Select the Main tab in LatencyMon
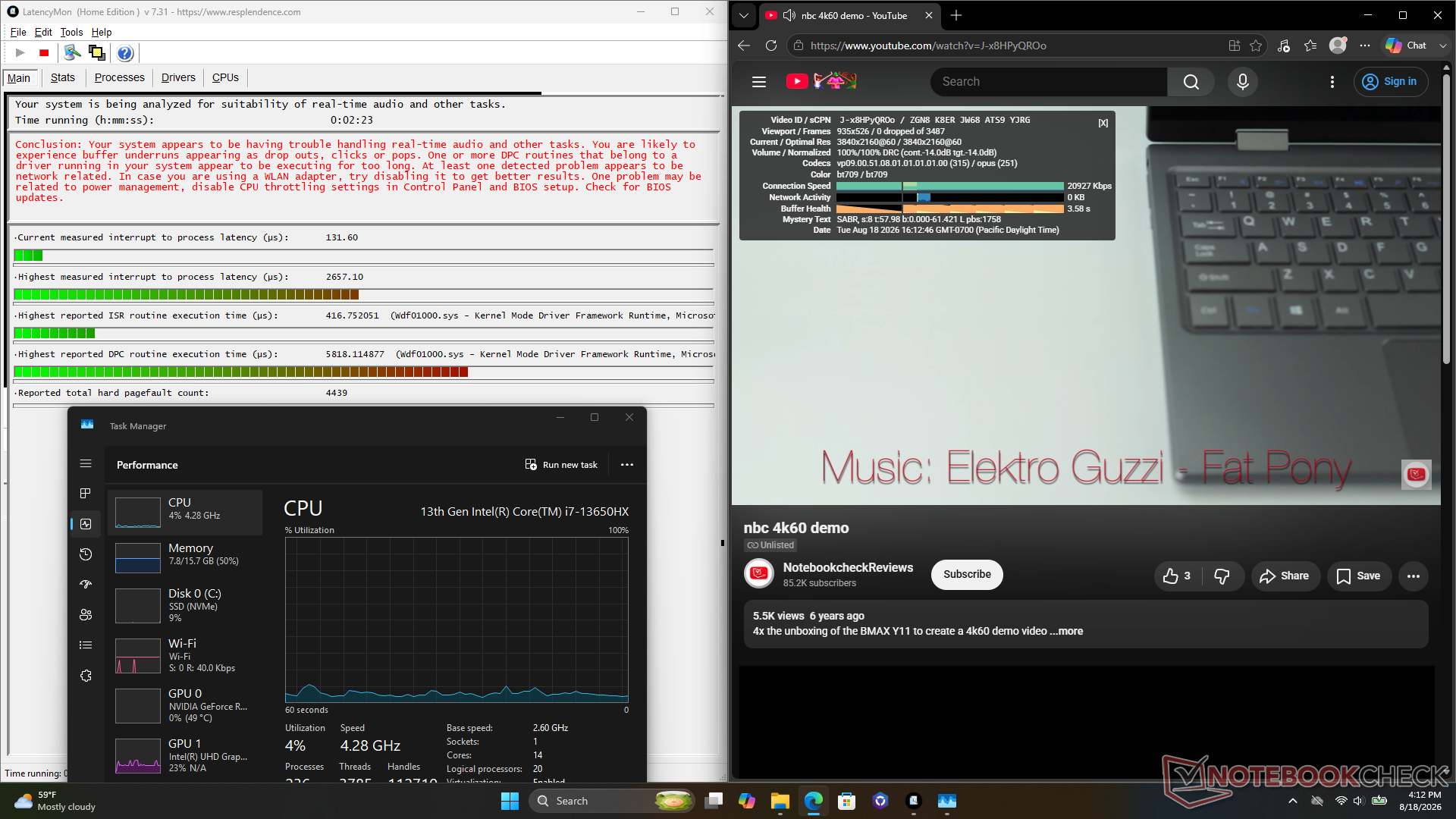The width and height of the screenshot is (1456, 819). coord(19,78)
